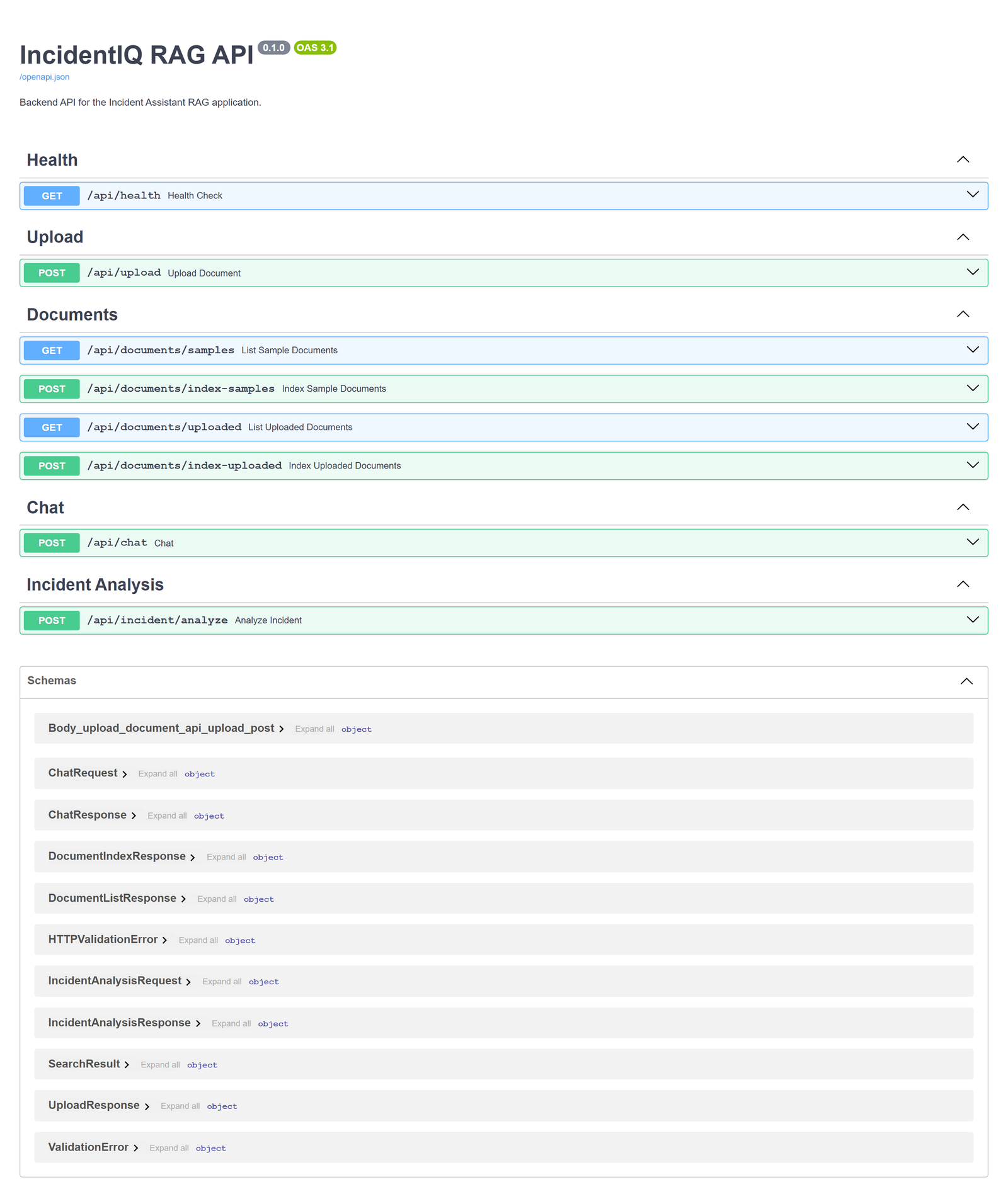Click the /api/incident/analyze path text
The image size is (1008, 1204).
point(157,620)
